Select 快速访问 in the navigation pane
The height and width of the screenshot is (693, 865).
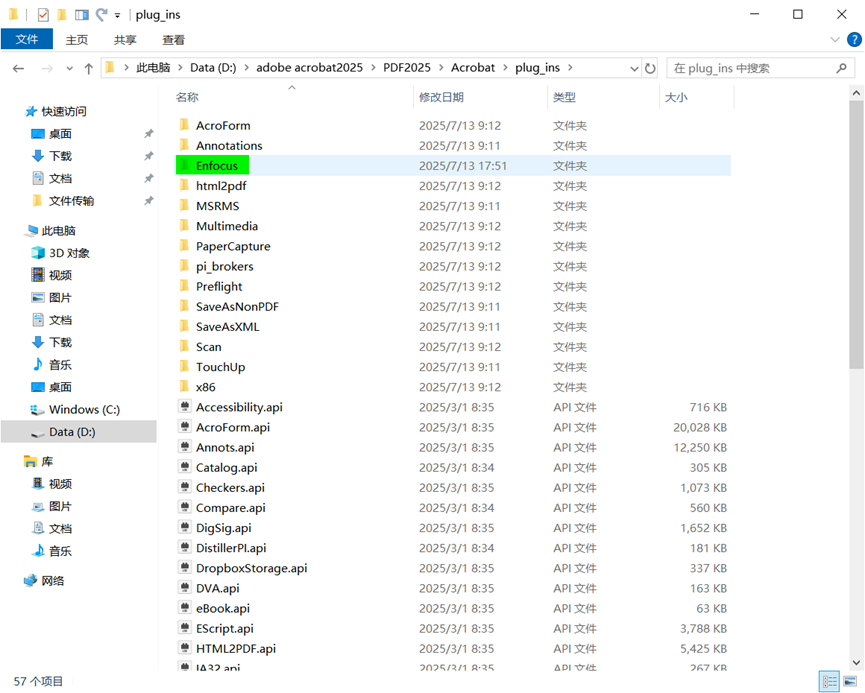point(63,111)
